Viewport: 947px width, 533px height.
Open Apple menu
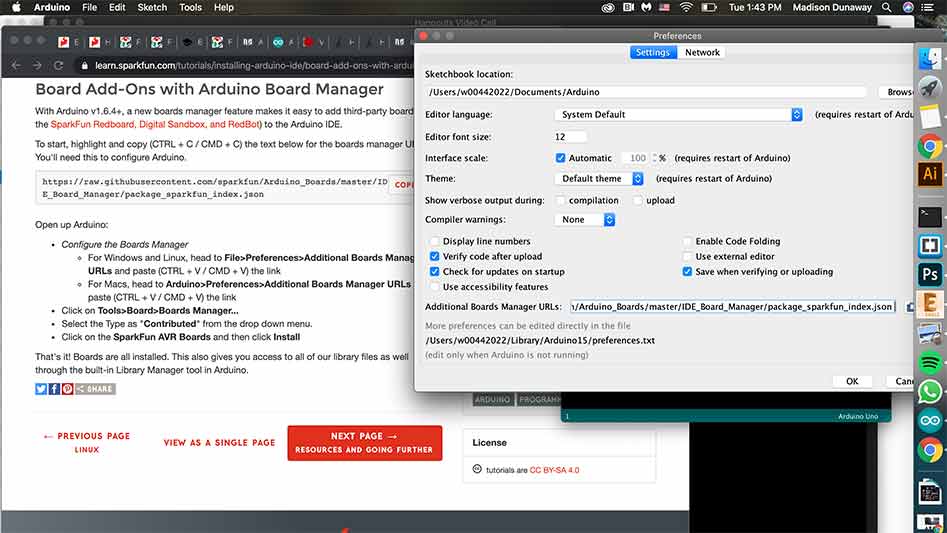pyautogui.click(x=16, y=7)
